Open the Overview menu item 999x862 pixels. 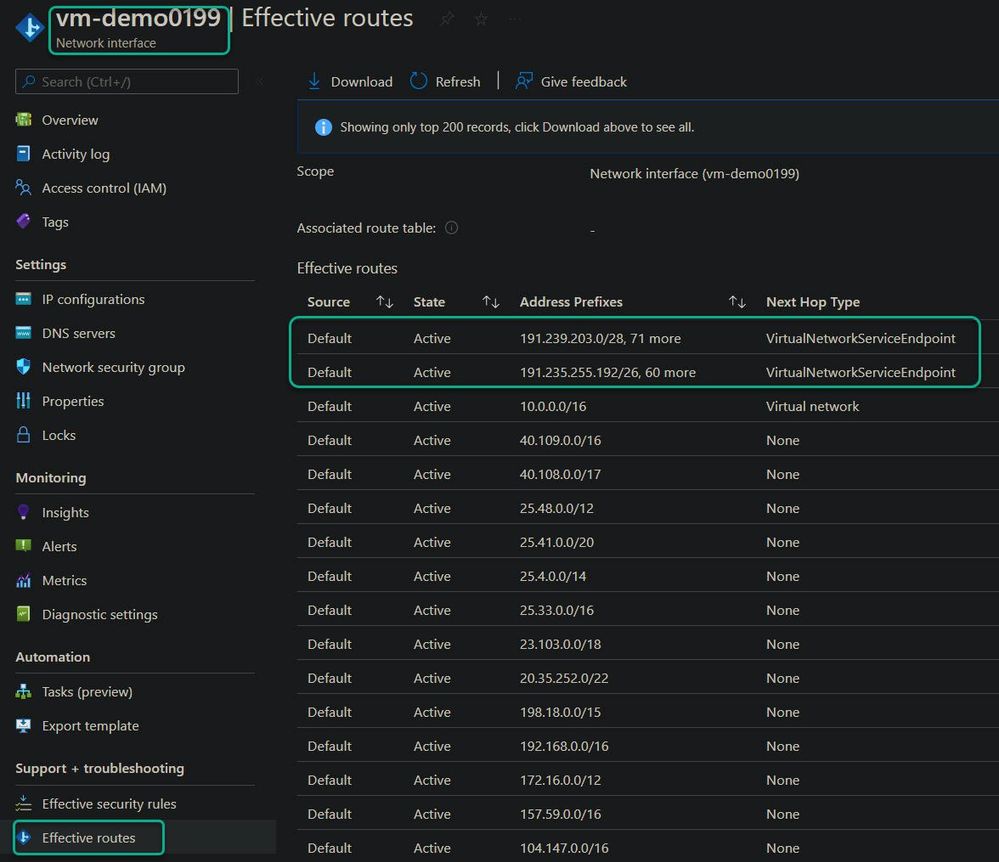pyautogui.click(x=70, y=120)
